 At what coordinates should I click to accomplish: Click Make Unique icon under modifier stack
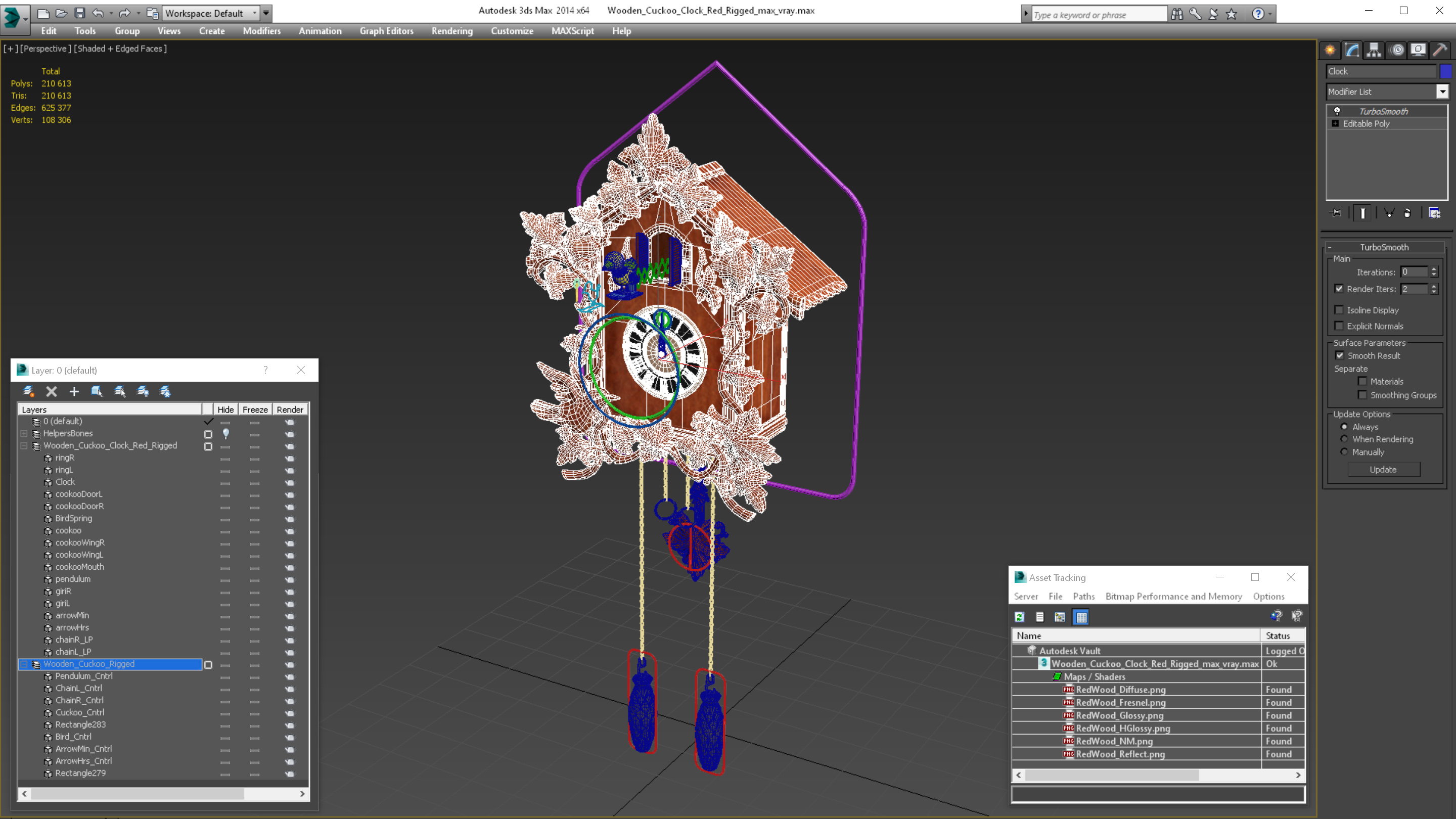(x=1389, y=212)
